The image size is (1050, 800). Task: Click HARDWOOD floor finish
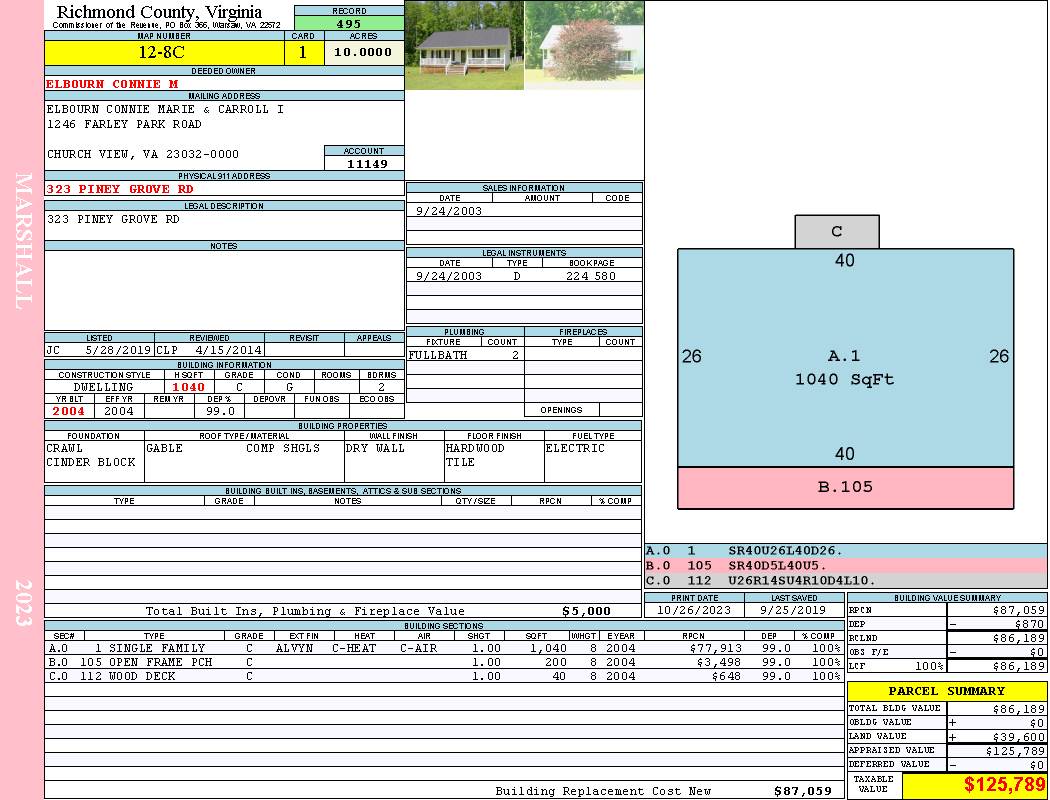coord(475,448)
